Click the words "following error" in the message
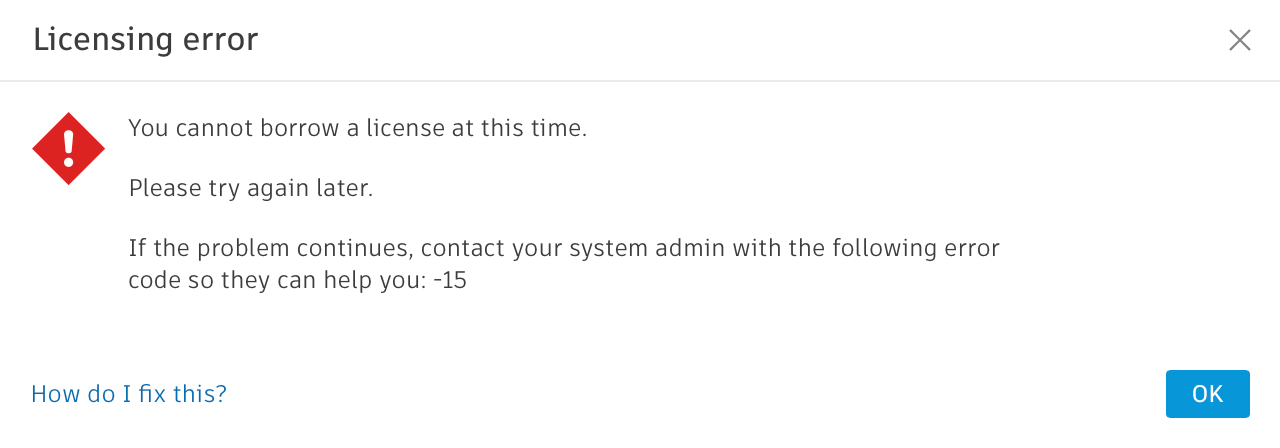 click(916, 248)
